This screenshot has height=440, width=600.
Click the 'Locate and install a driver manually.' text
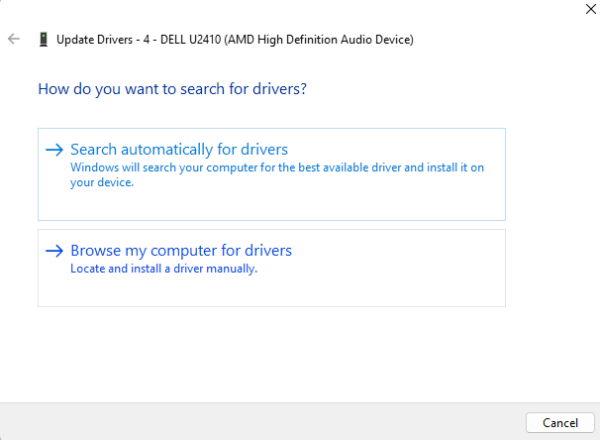click(164, 269)
